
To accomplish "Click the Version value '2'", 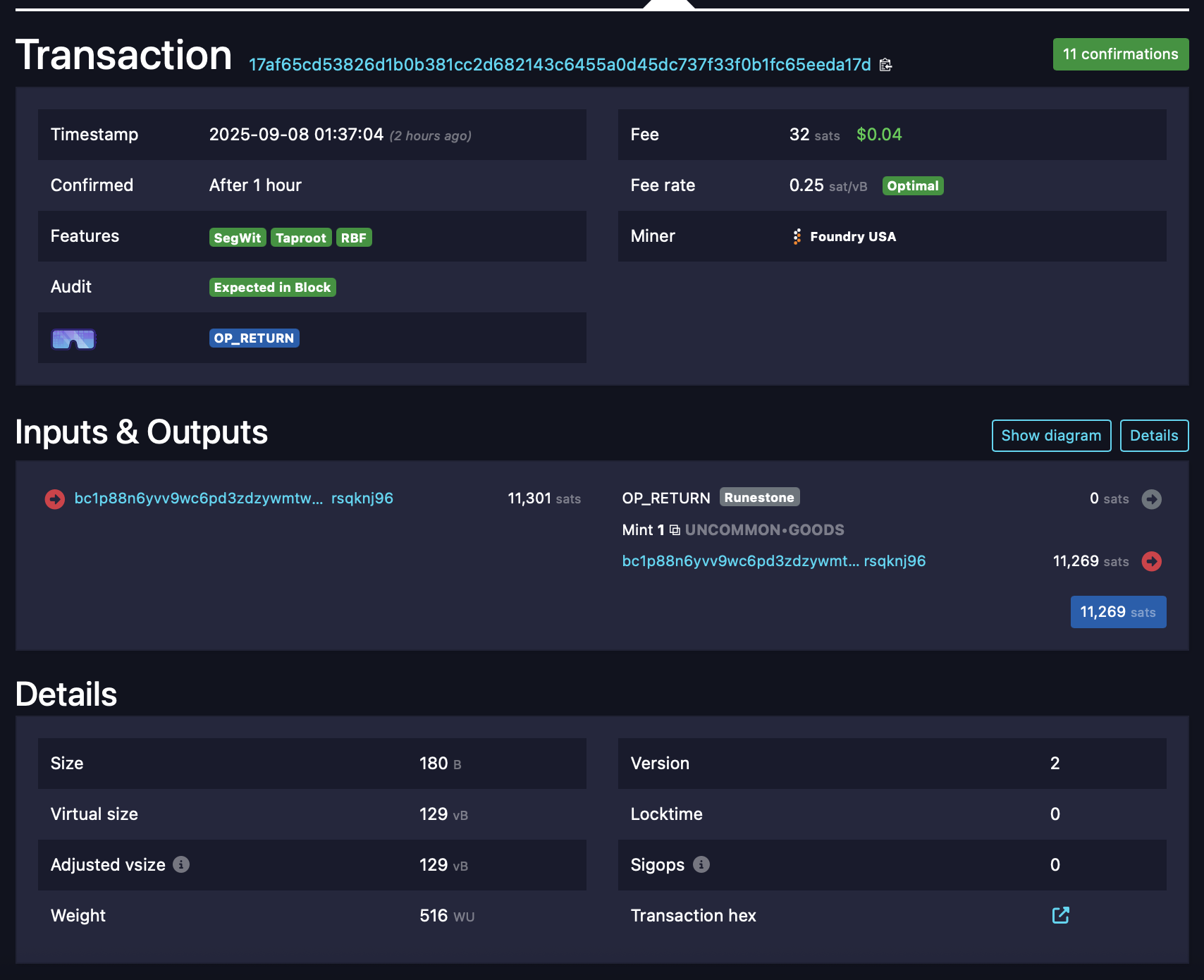I will tap(1055, 764).
